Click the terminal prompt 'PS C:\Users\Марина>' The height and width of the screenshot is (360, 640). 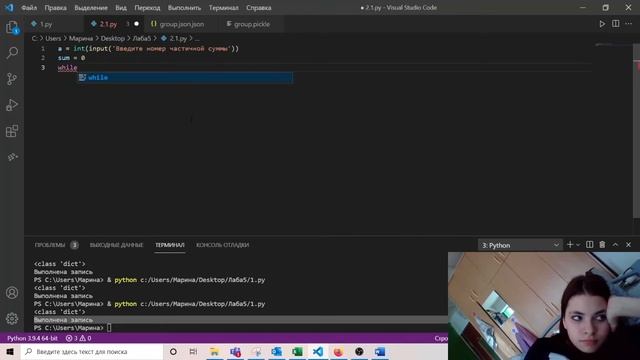69,328
